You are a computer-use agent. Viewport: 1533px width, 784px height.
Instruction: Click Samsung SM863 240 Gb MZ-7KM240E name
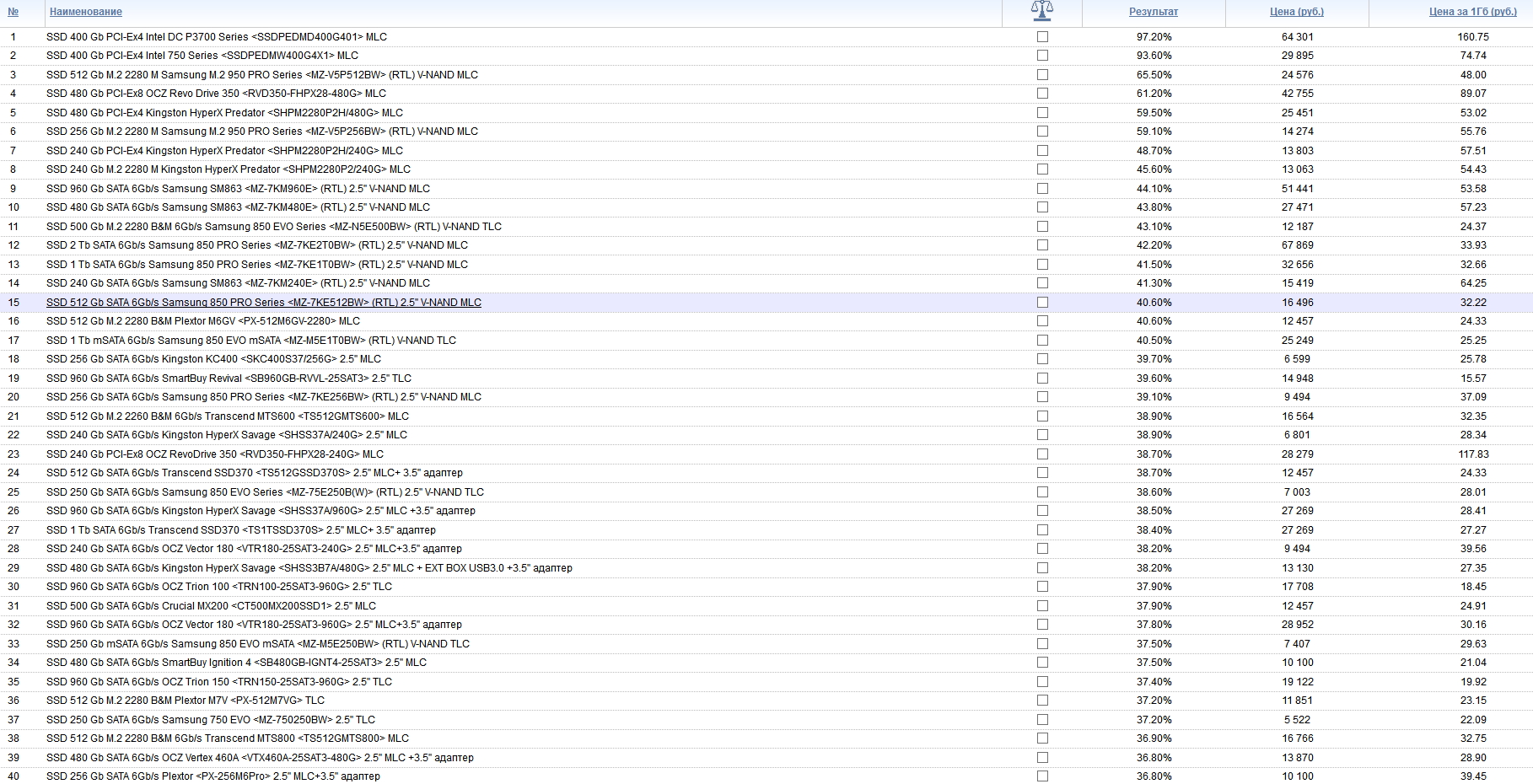click(238, 283)
